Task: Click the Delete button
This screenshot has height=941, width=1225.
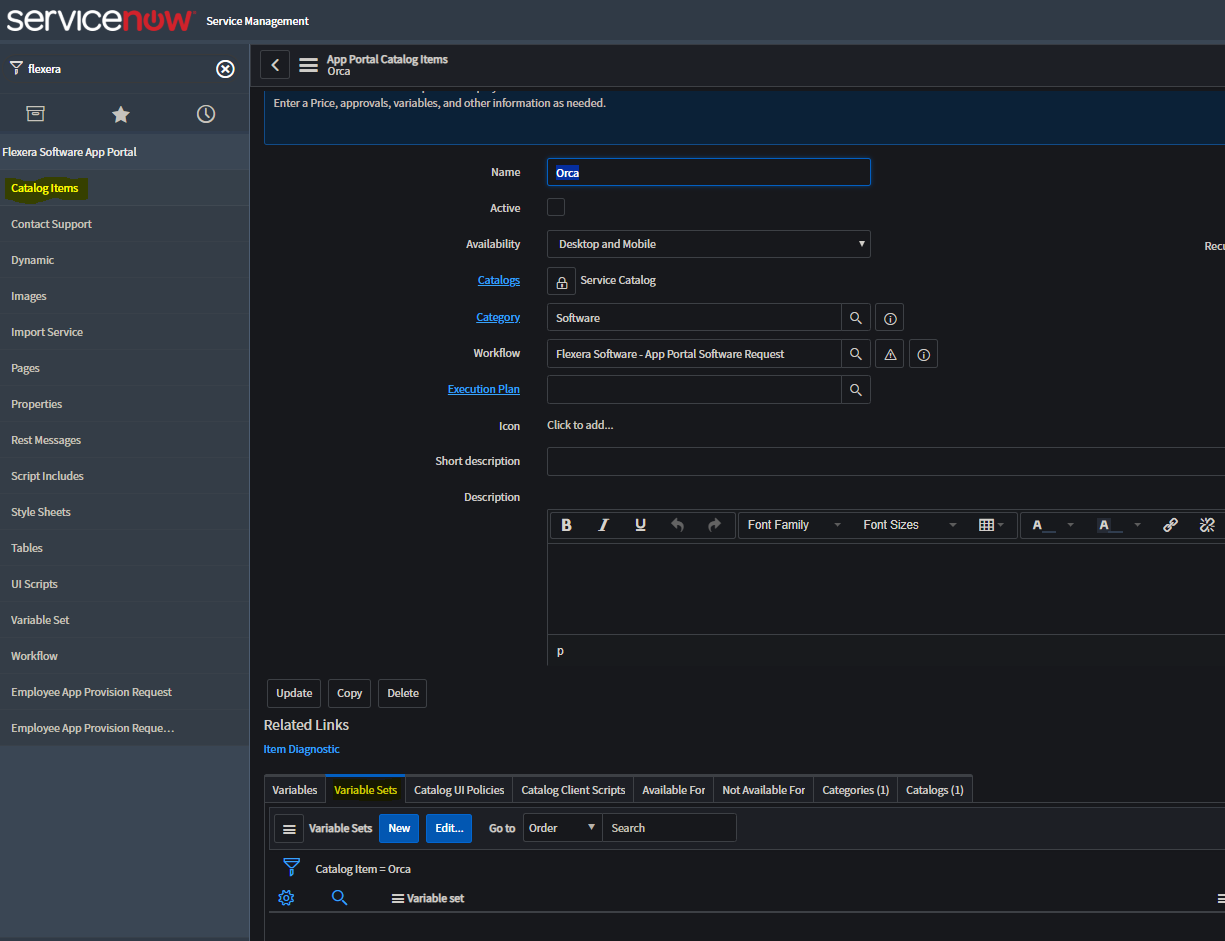Action: [x=403, y=693]
